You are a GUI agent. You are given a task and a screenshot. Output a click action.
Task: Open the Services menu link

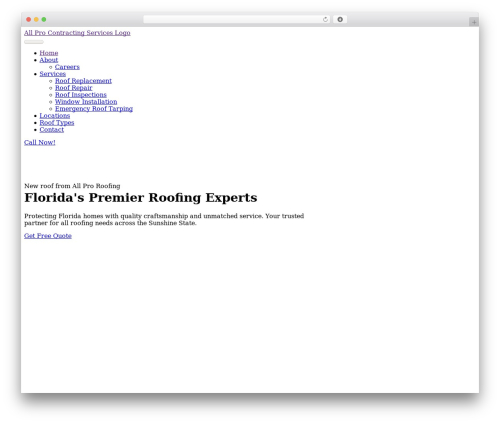[x=53, y=74]
